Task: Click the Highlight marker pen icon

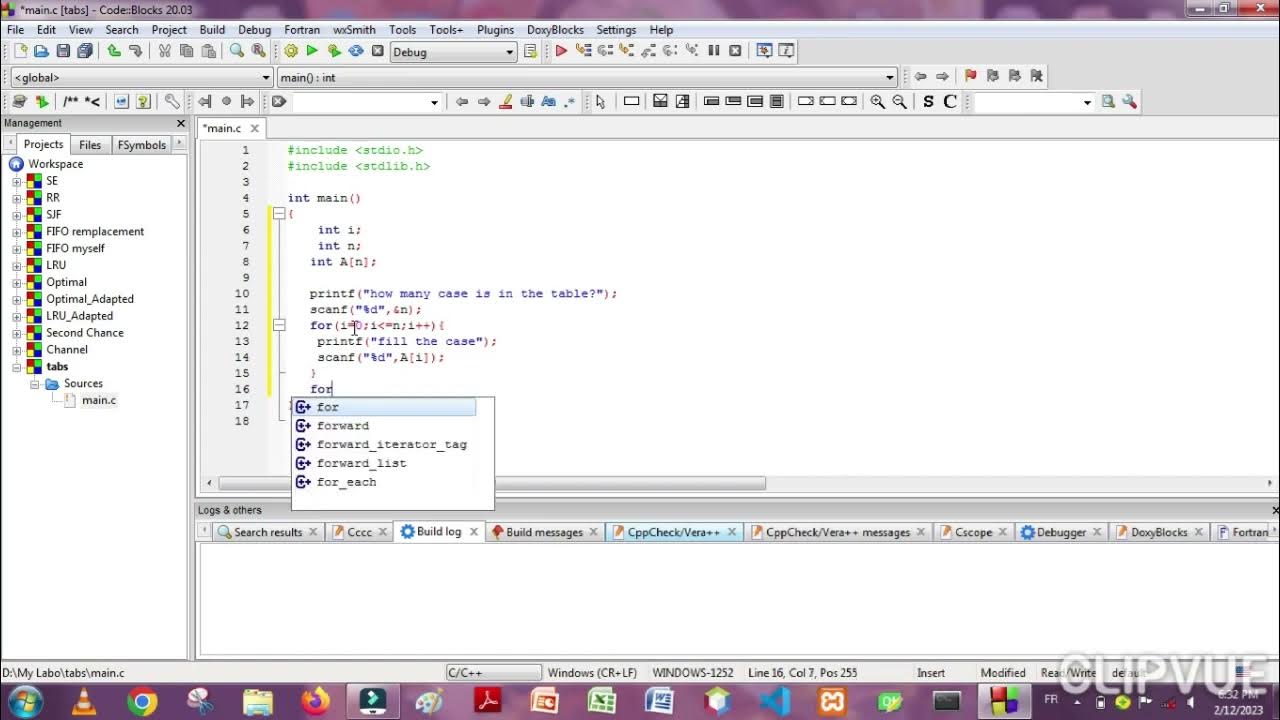Action: click(506, 101)
